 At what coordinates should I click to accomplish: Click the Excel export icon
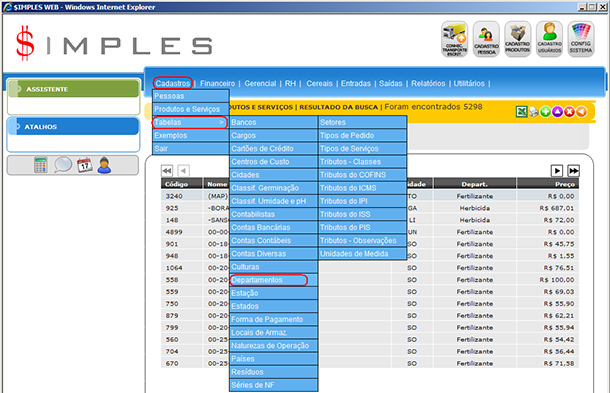[521, 112]
